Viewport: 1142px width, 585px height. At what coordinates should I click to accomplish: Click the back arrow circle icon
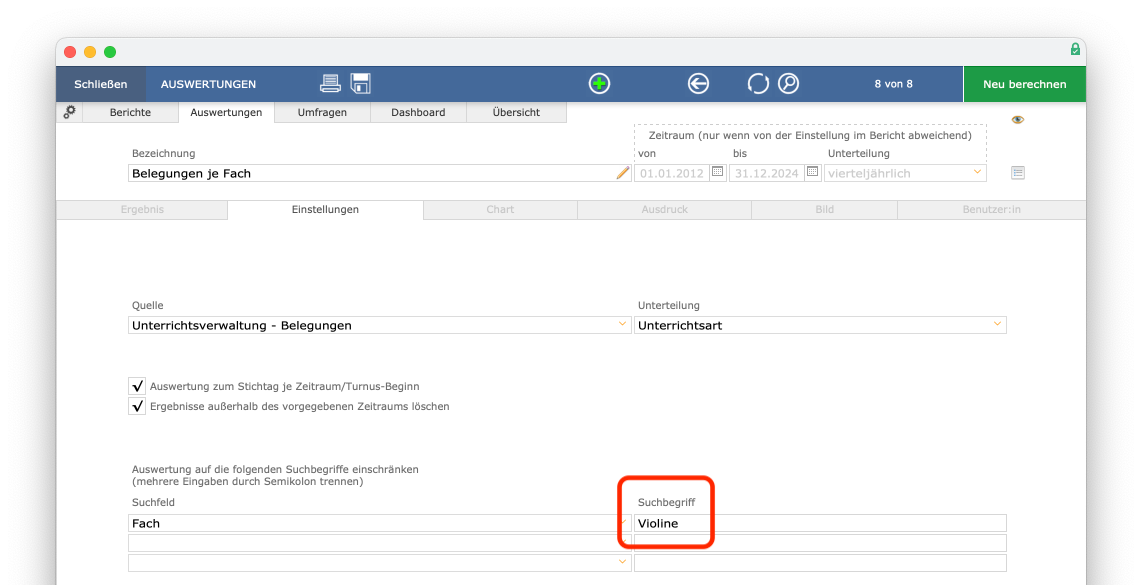698,84
